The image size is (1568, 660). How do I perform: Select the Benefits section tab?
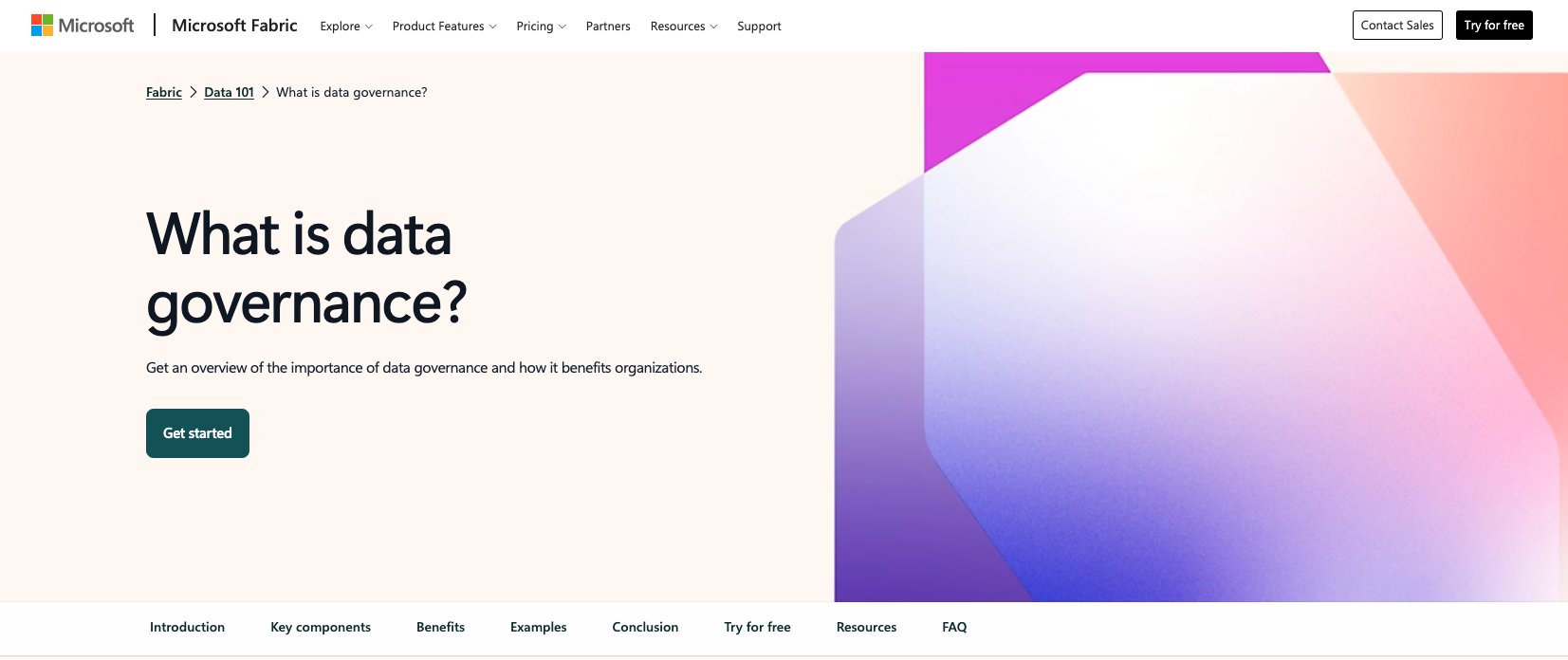point(440,627)
